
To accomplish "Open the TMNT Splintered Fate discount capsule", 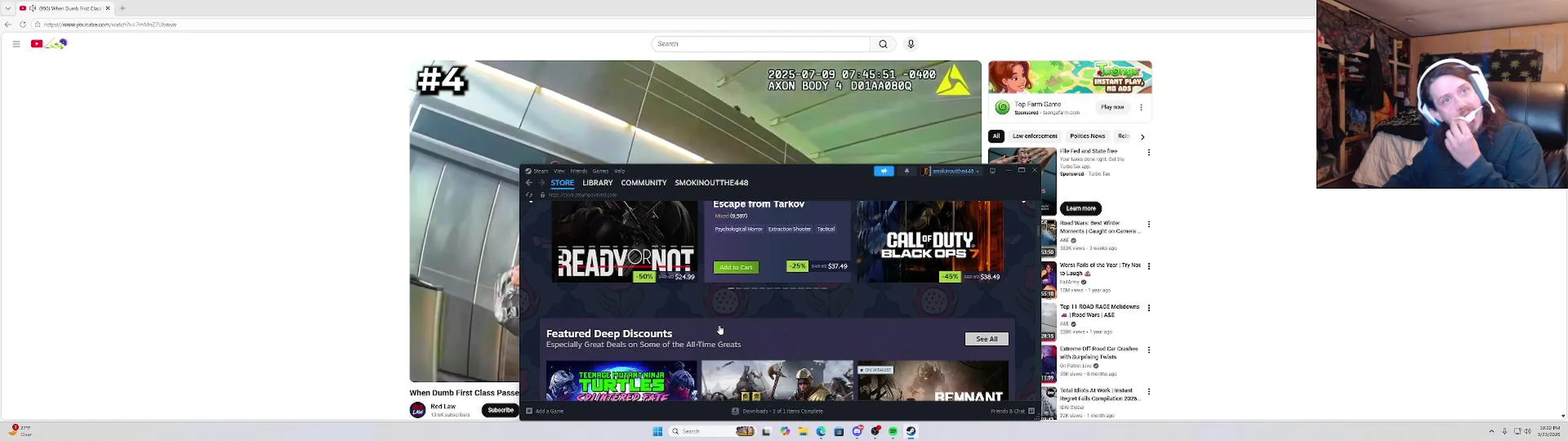I will 621,380.
